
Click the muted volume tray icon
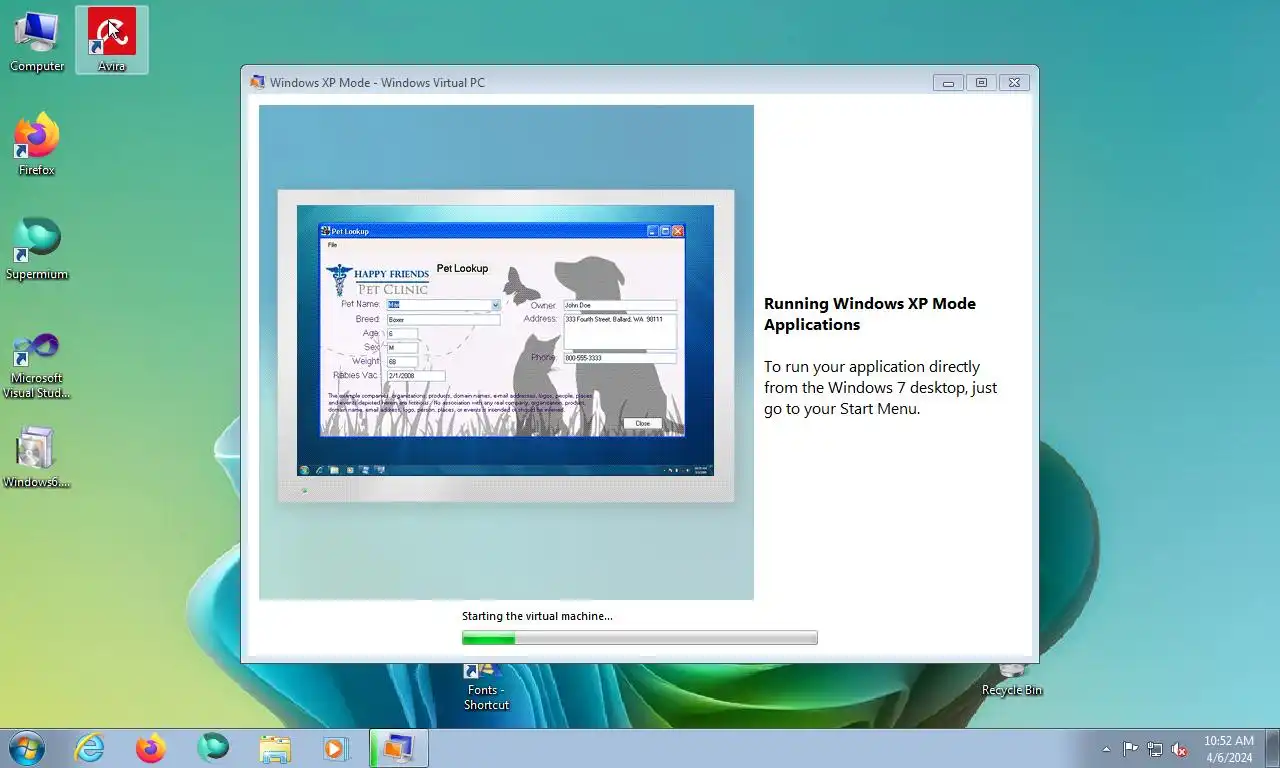click(x=1180, y=748)
